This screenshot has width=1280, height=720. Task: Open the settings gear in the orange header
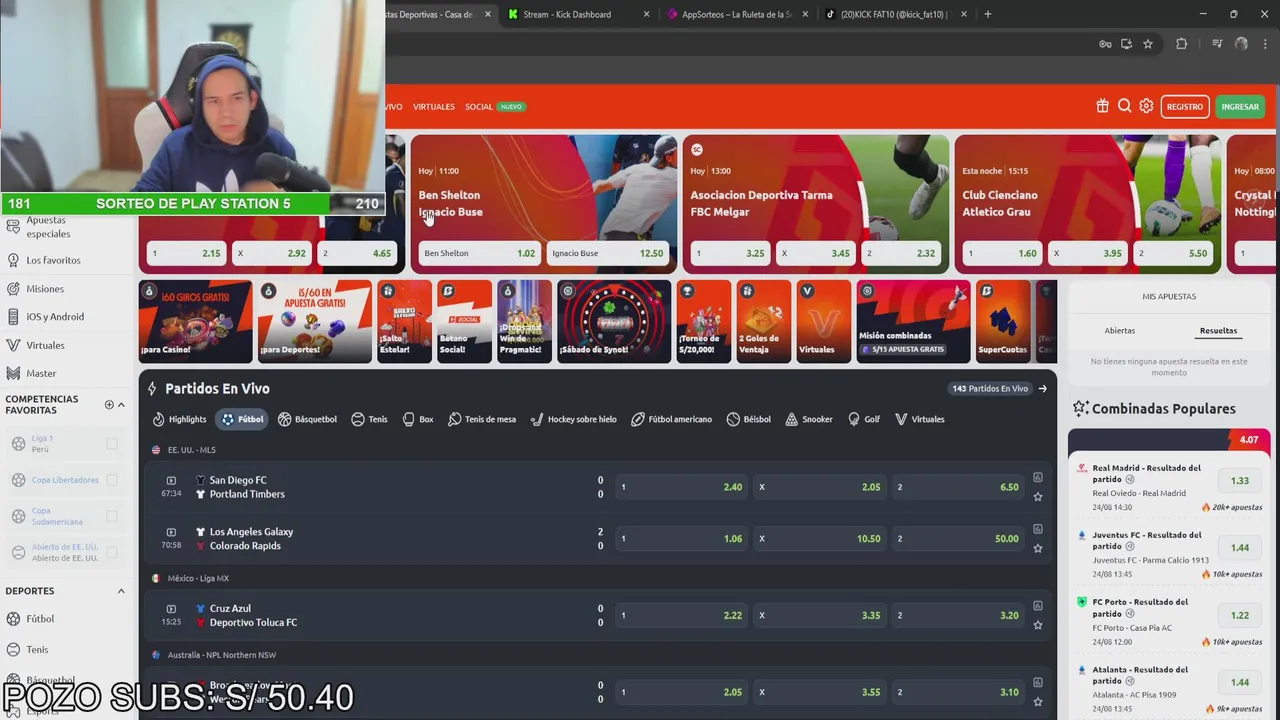click(x=1146, y=106)
